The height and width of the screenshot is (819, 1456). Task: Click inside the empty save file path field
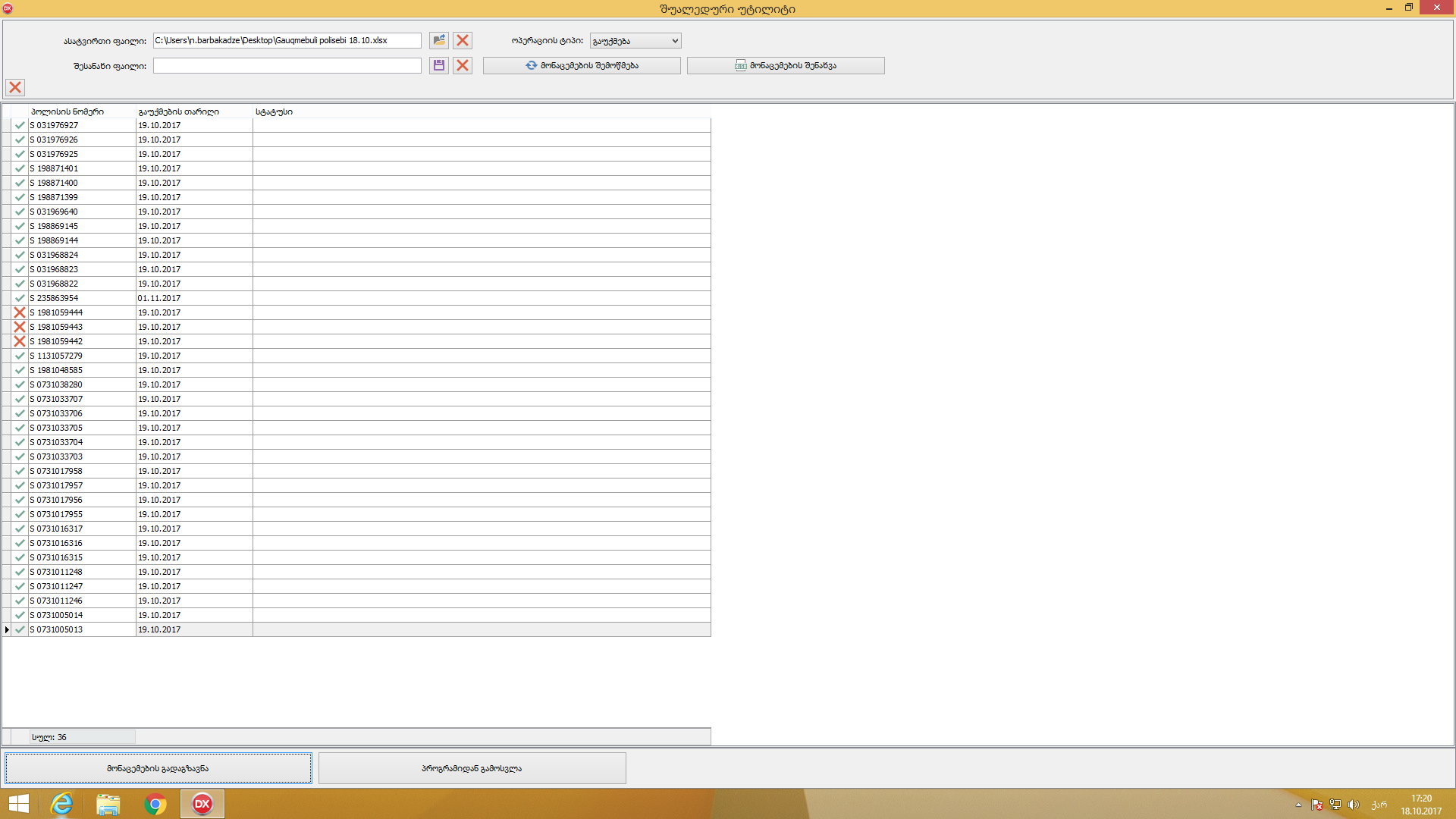287,66
